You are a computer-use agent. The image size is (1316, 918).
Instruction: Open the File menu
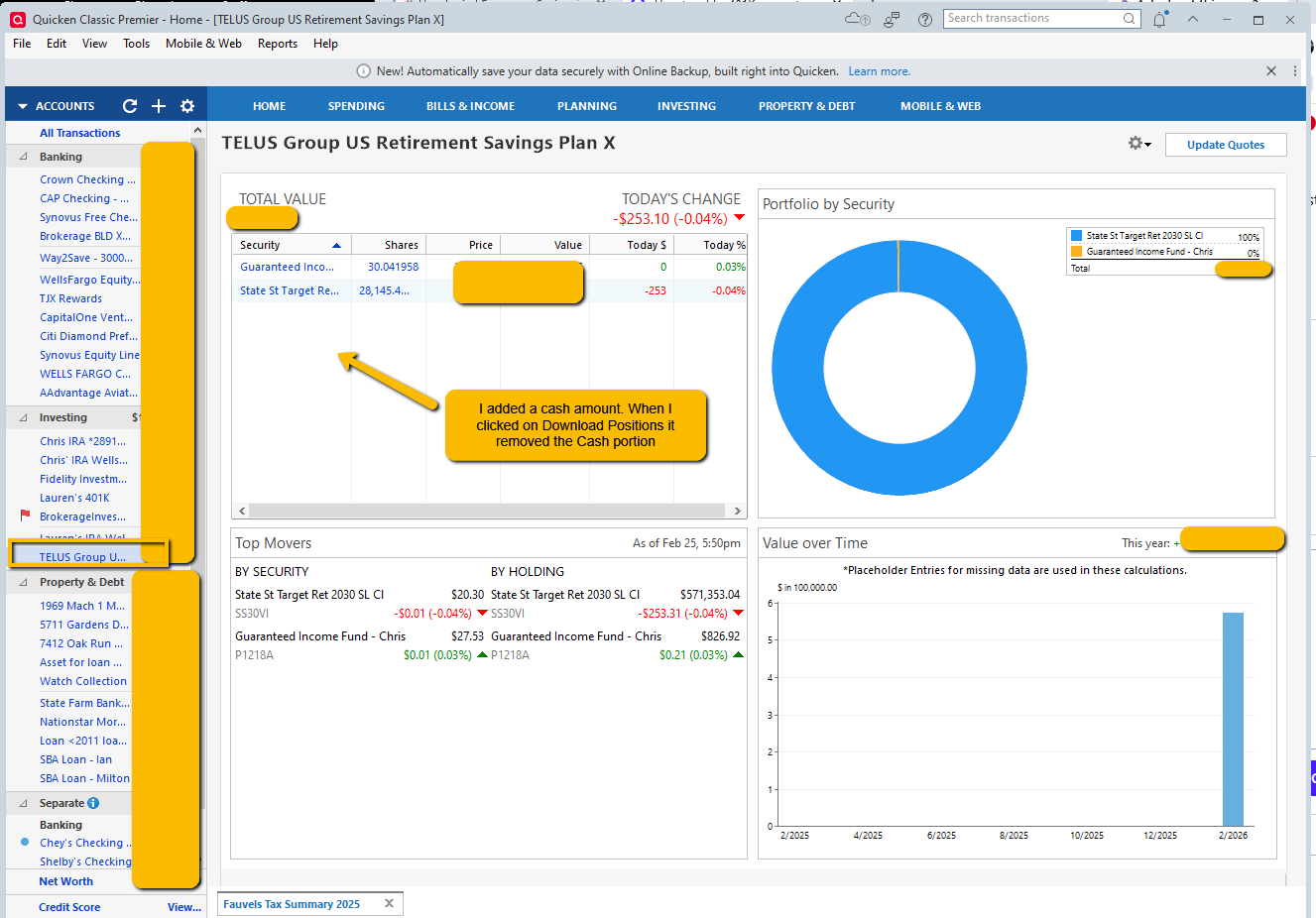(22, 44)
